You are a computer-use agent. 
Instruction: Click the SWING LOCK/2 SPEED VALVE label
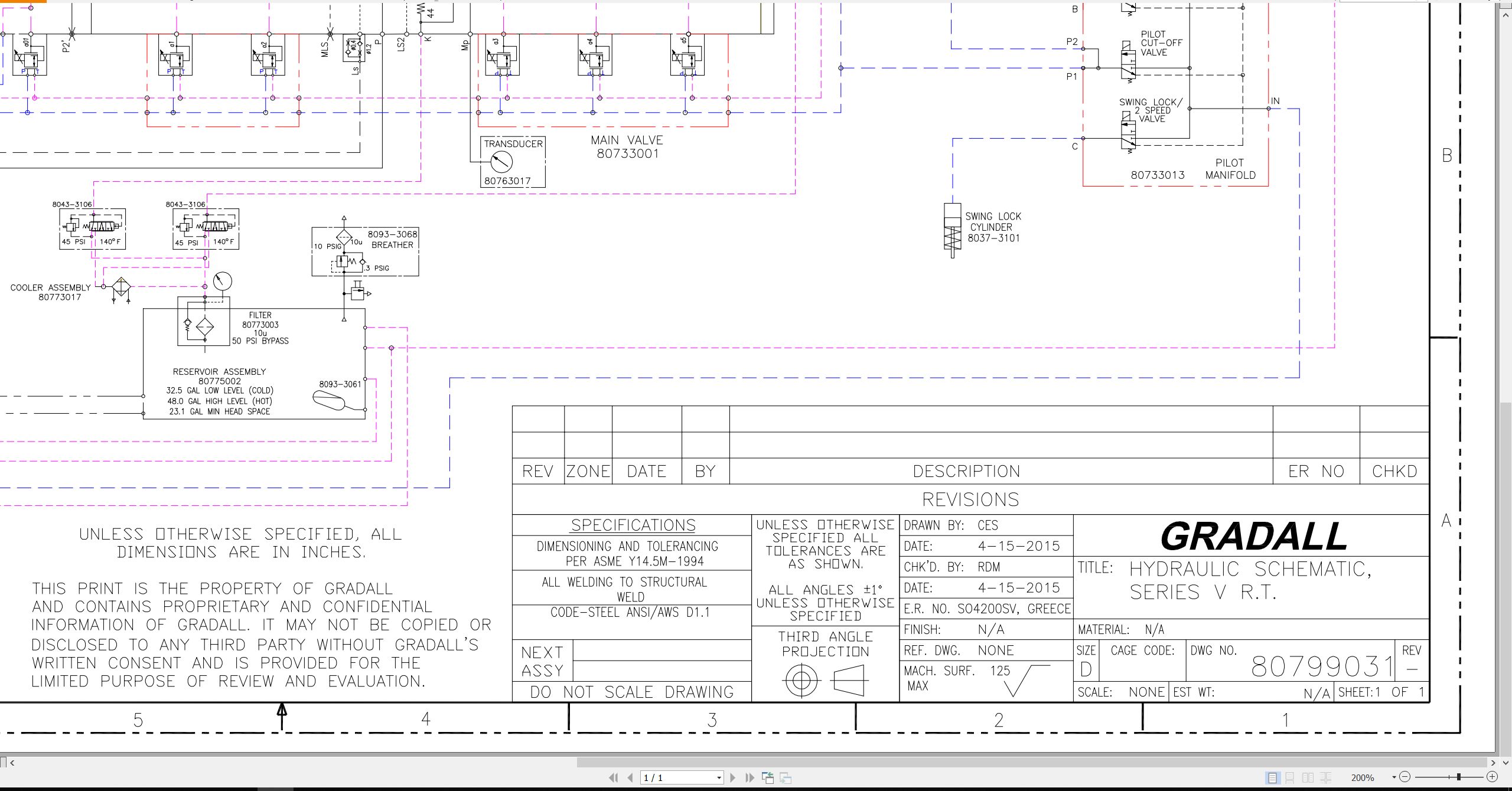(x=1151, y=110)
